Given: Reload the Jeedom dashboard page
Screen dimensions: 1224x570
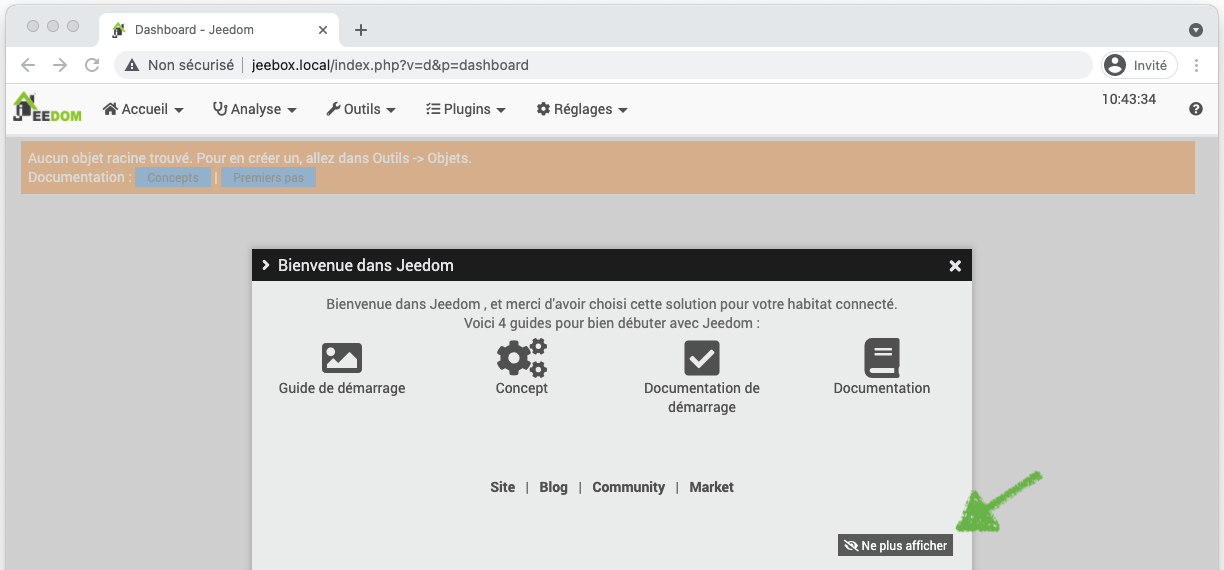Looking at the screenshot, I should coord(92,65).
